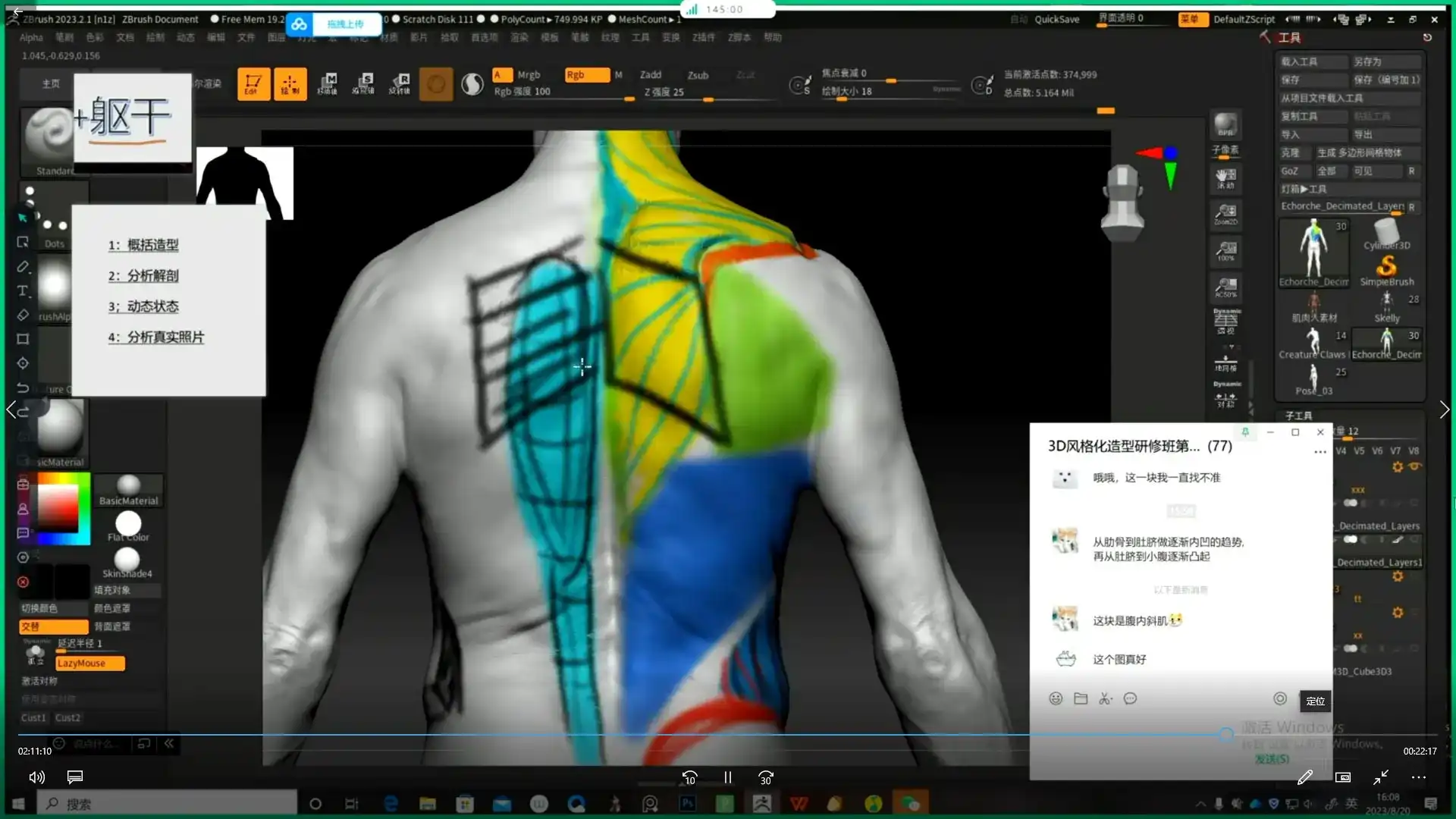This screenshot has height=819, width=1456.
Task: Click the BPR render icon
Action: point(1225,125)
